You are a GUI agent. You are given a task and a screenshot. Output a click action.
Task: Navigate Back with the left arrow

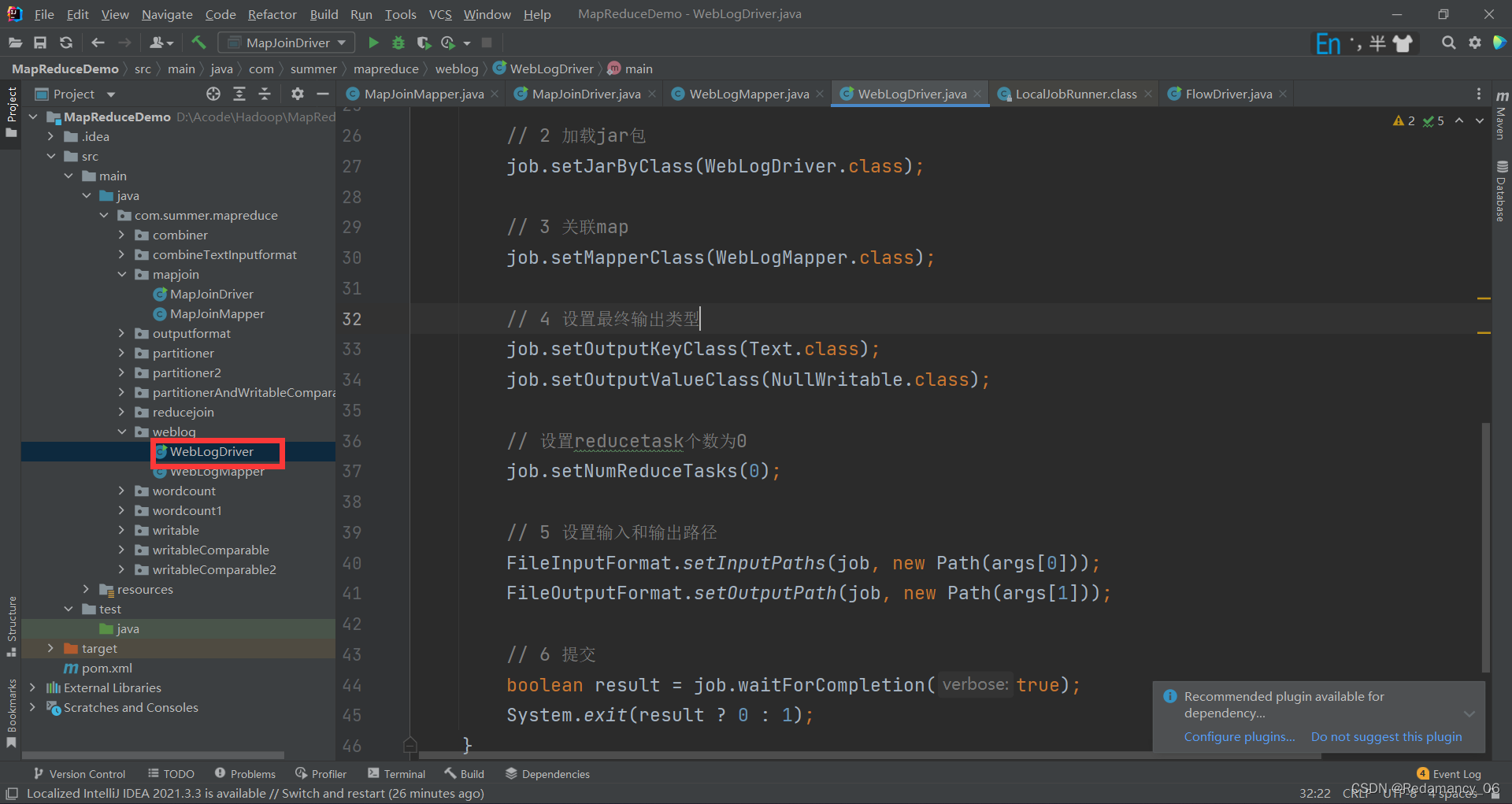tap(98, 43)
